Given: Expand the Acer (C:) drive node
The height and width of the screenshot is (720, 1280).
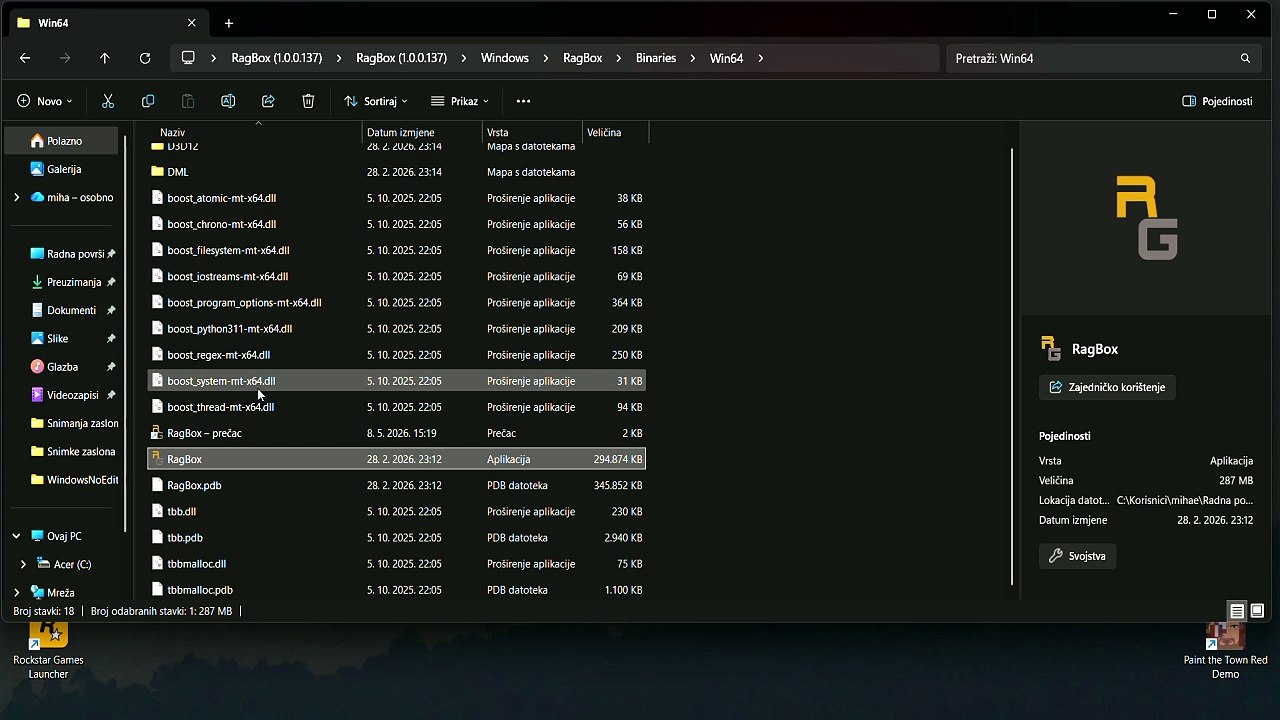Looking at the screenshot, I should [x=23, y=564].
